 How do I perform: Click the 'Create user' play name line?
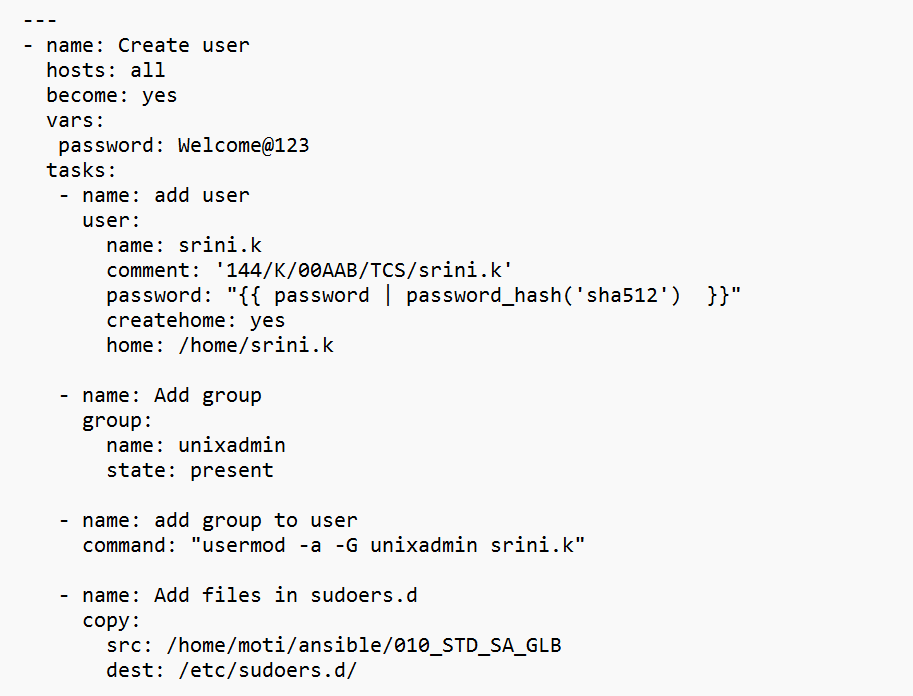coord(183,45)
